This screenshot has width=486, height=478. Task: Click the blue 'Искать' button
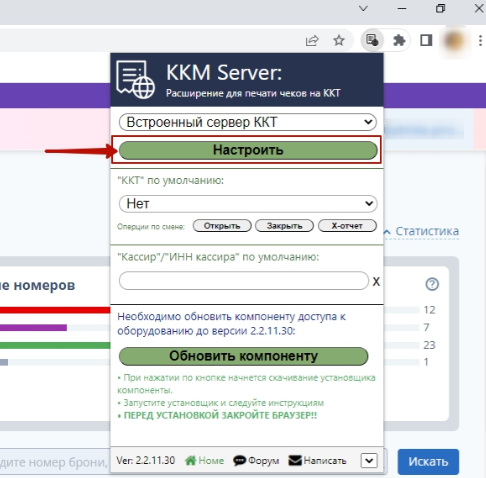coord(428,462)
